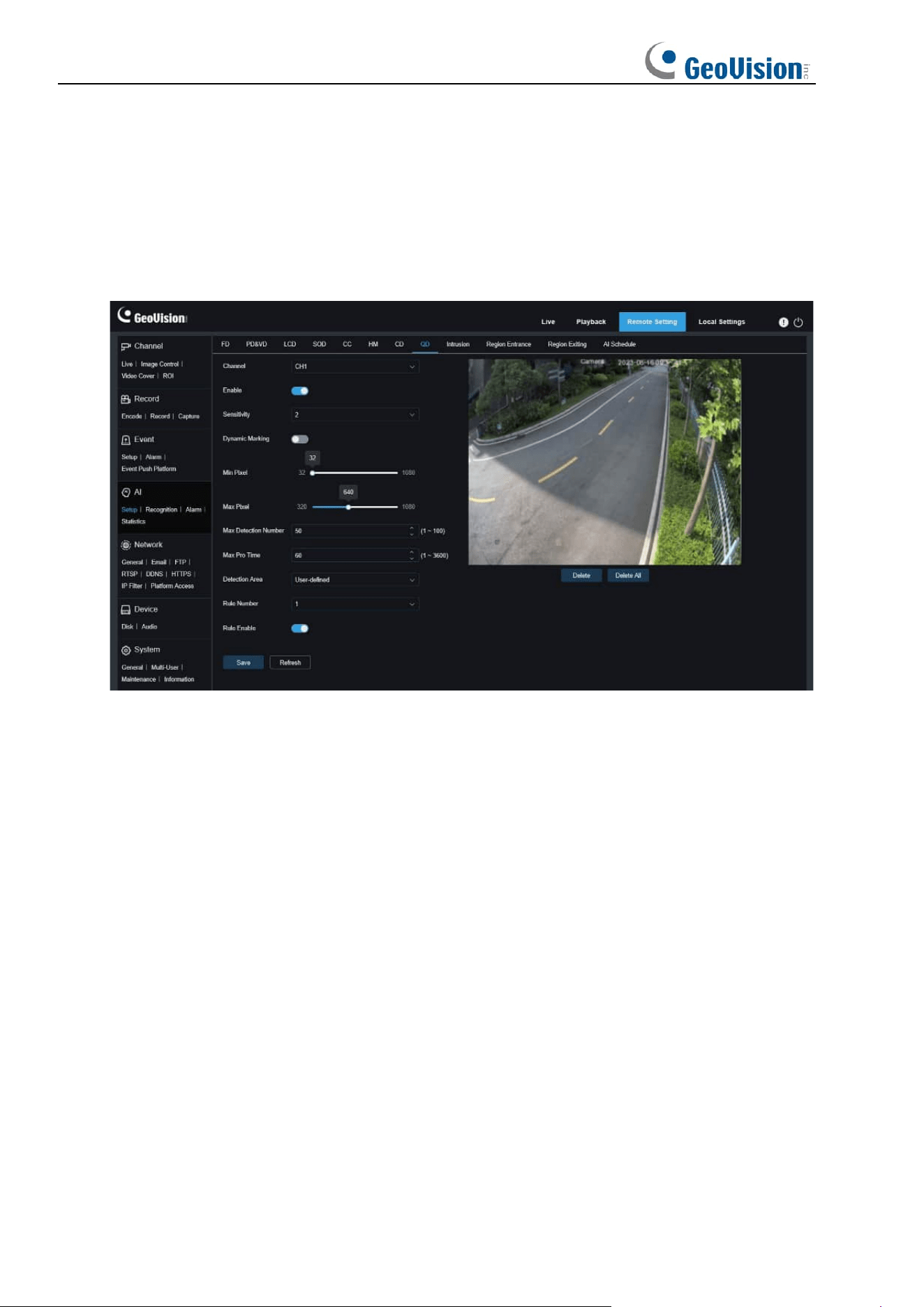The width and height of the screenshot is (924, 1307).
Task: Open the Channel CH1 dropdown
Action: click(355, 367)
